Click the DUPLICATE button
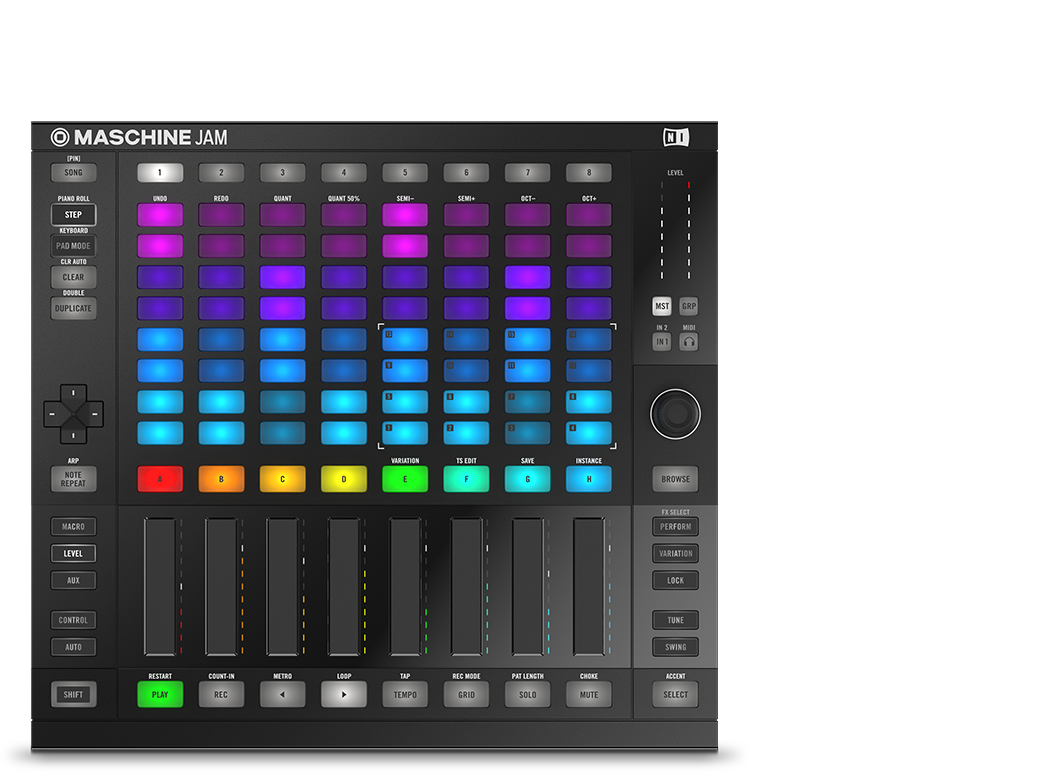The width and height of the screenshot is (1040, 780). tap(74, 308)
